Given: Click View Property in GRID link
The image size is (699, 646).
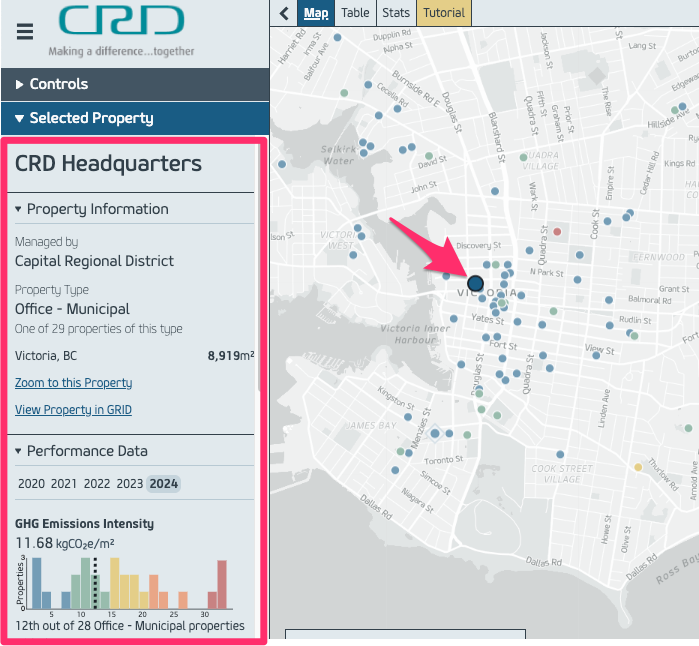Looking at the screenshot, I should coord(73,410).
